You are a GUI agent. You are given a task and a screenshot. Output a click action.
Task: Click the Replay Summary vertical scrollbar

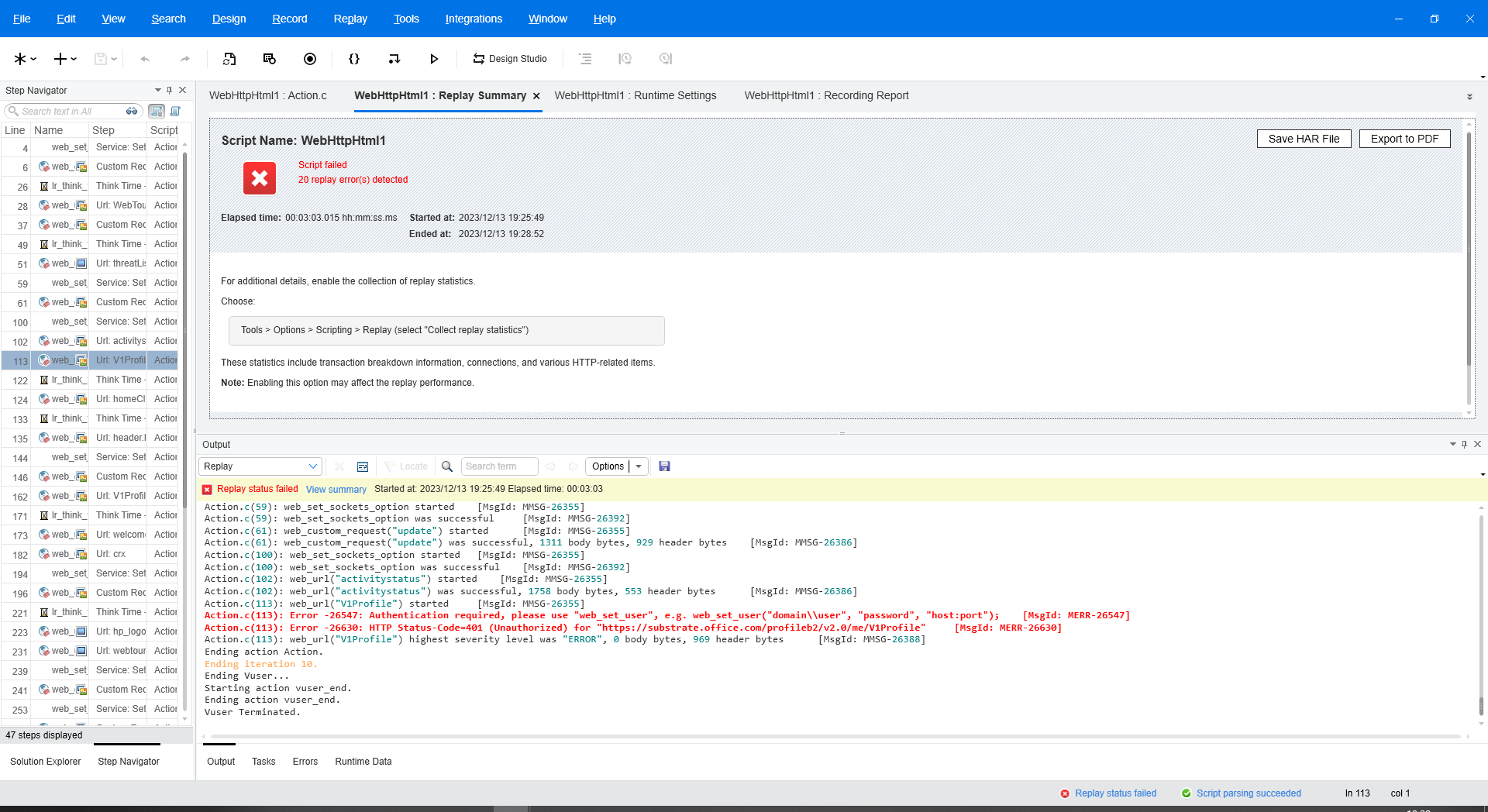pyautogui.click(x=1469, y=248)
